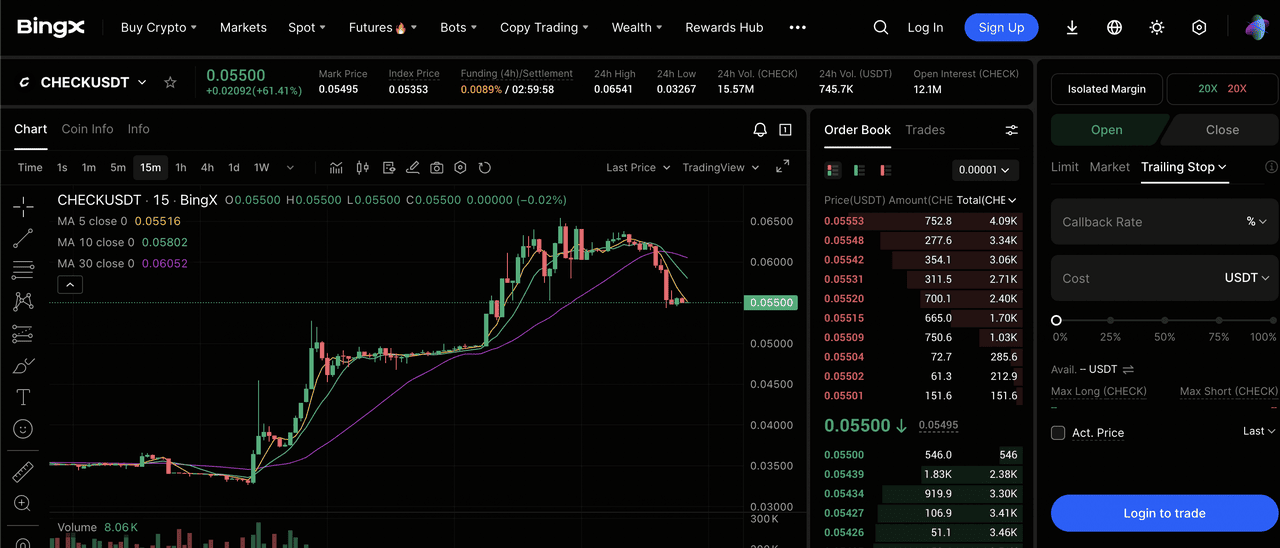Click the price alert bell icon

[x=760, y=130]
